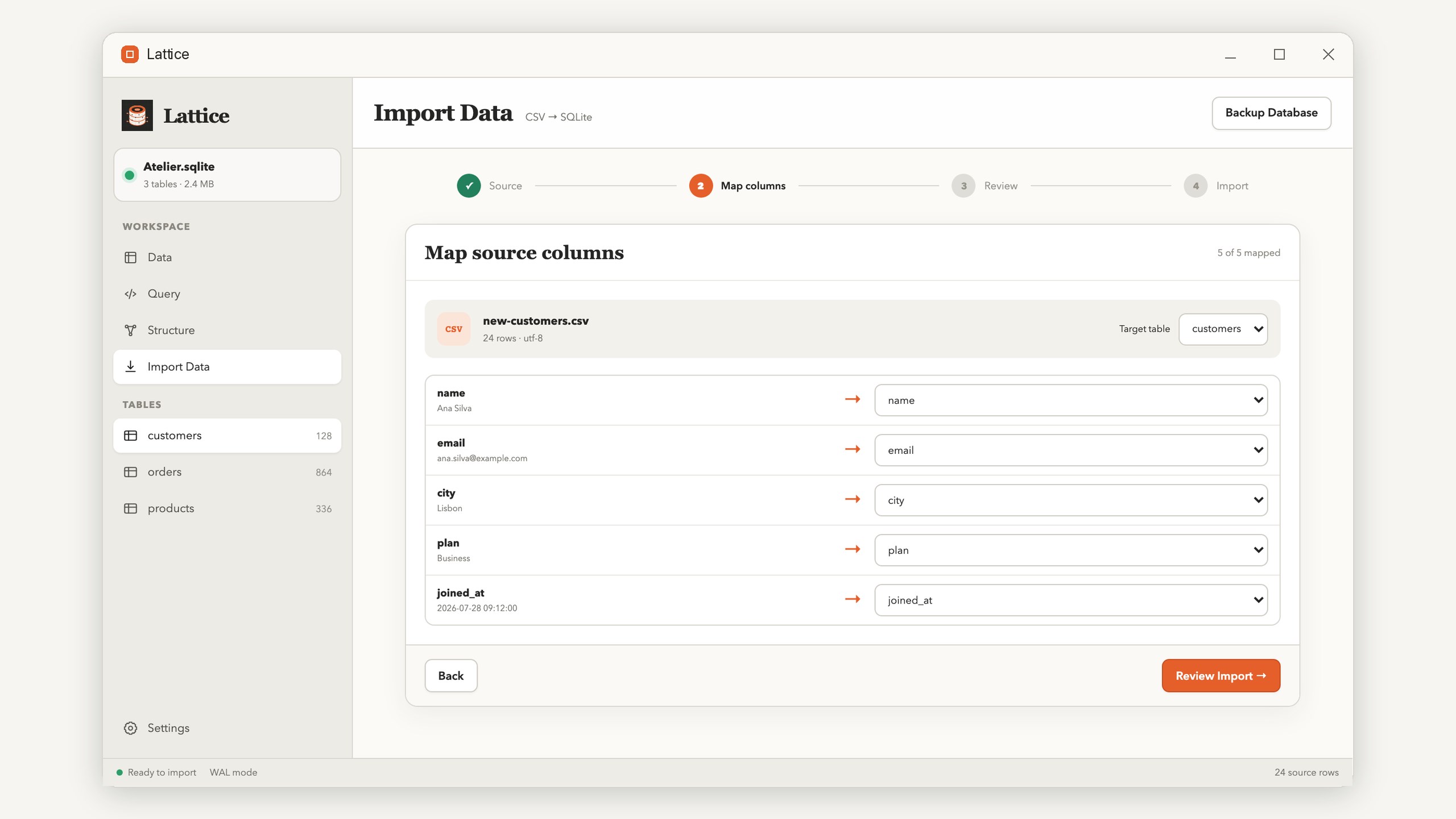Open the city column mapping dropdown
This screenshot has height=819, width=1456.
(x=1071, y=500)
